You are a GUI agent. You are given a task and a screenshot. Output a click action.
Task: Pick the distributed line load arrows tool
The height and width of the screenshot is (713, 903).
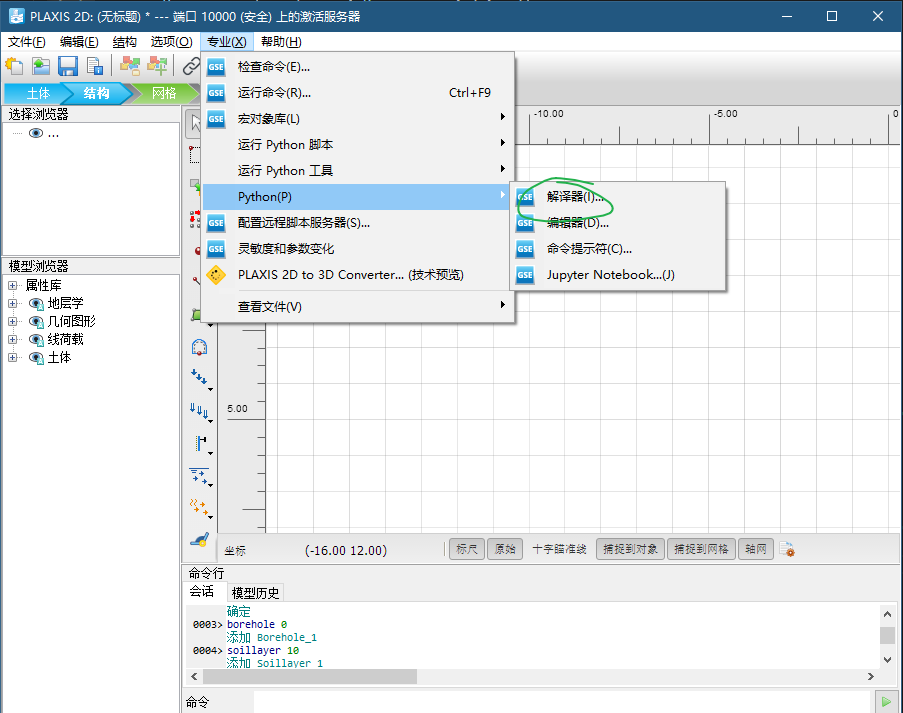tap(199, 411)
